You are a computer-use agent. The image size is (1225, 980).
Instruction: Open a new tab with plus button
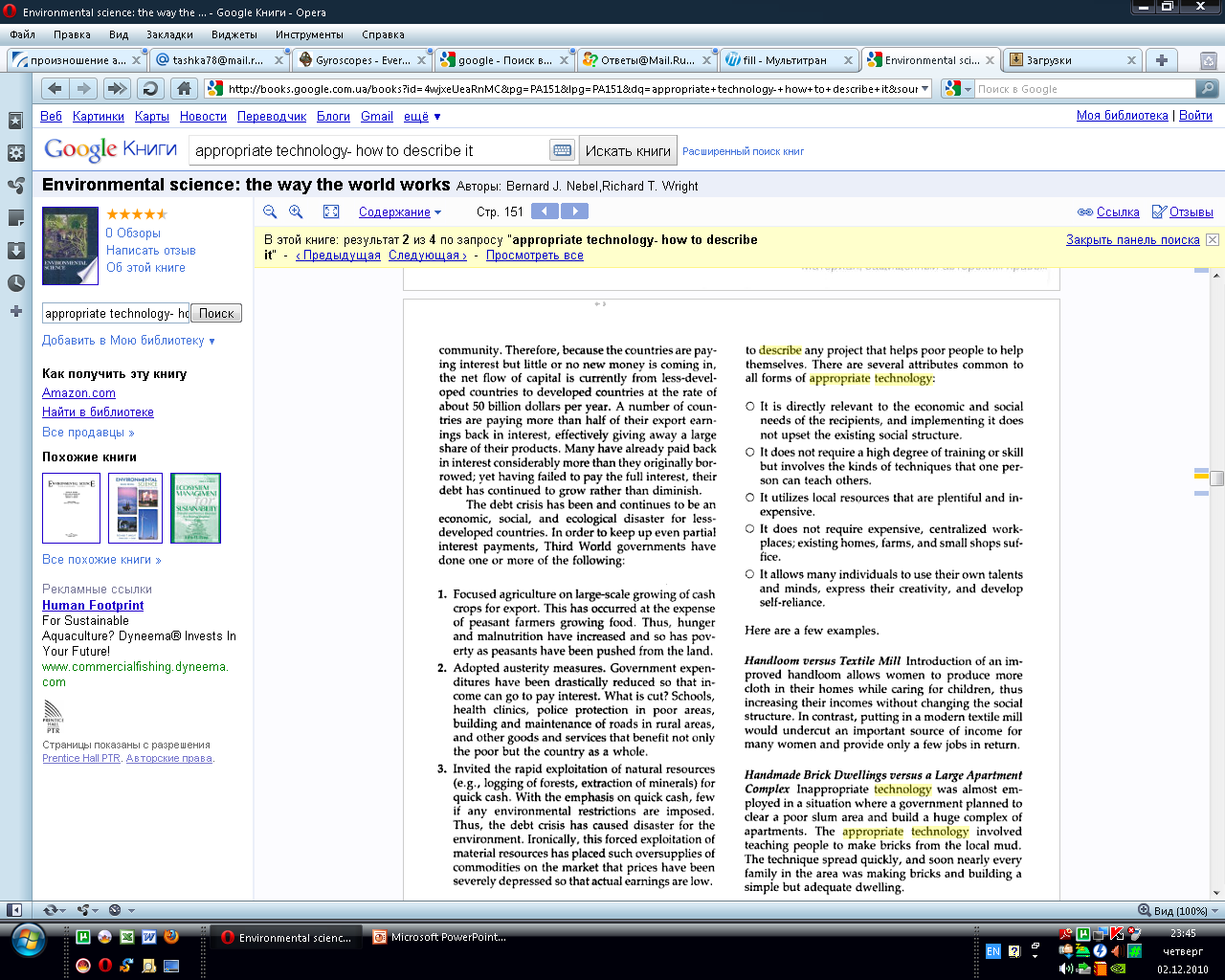click(x=1162, y=60)
